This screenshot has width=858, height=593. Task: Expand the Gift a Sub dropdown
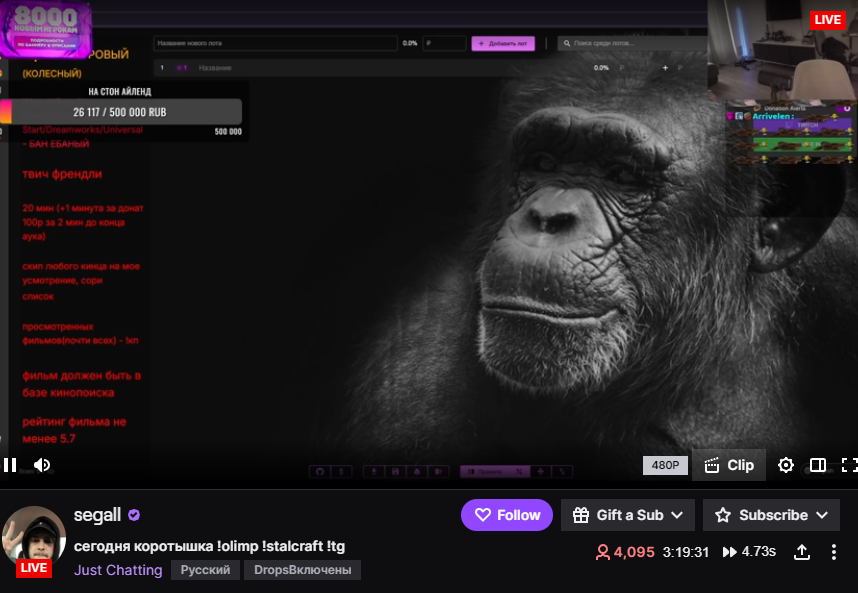(x=628, y=515)
